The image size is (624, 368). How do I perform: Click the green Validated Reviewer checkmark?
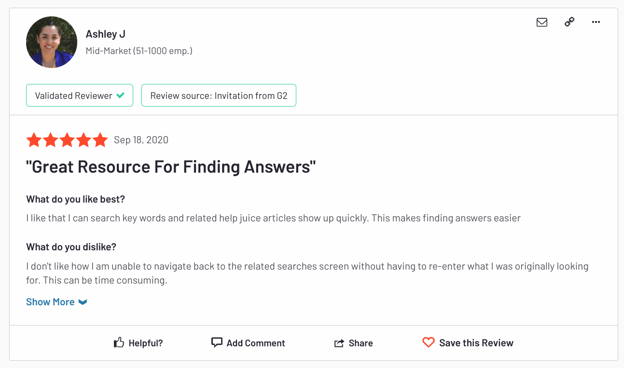coord(120,95)
